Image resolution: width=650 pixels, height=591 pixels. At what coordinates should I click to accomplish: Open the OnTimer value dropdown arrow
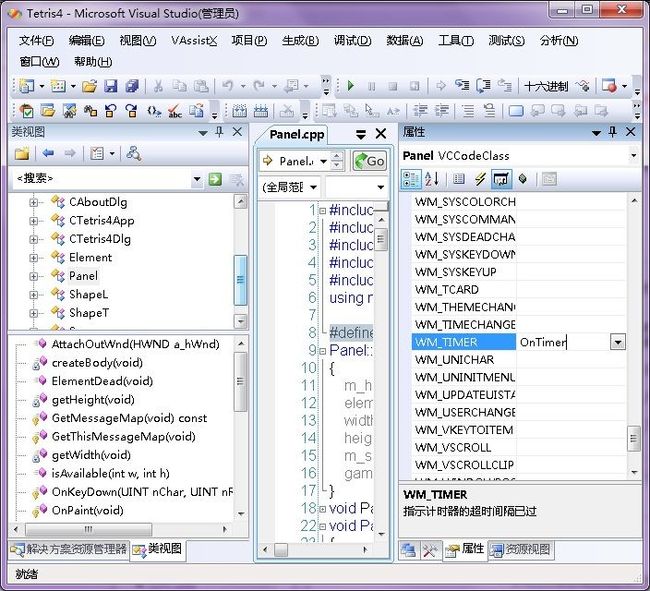618,342
